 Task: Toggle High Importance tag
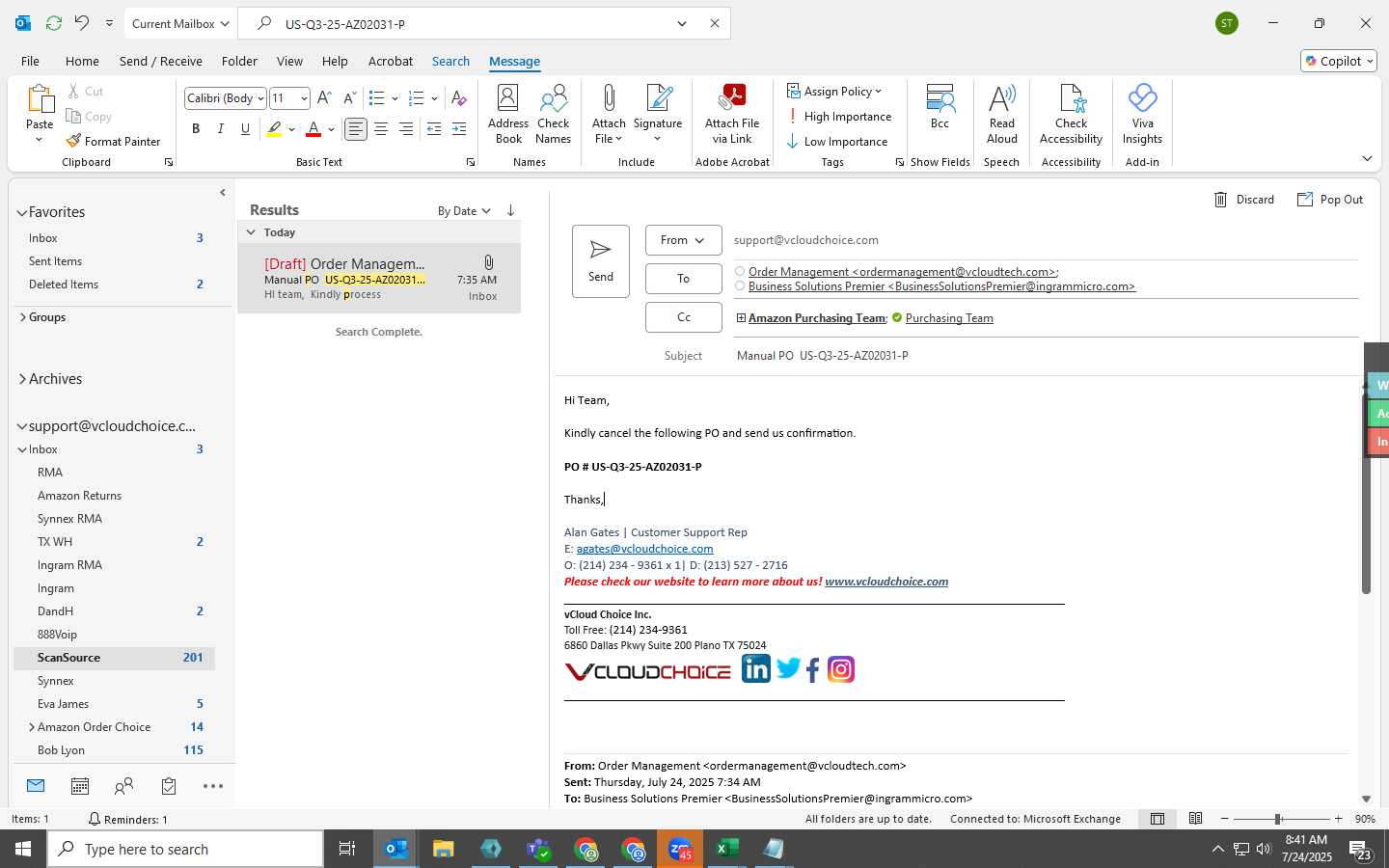[x=839, y=117]
